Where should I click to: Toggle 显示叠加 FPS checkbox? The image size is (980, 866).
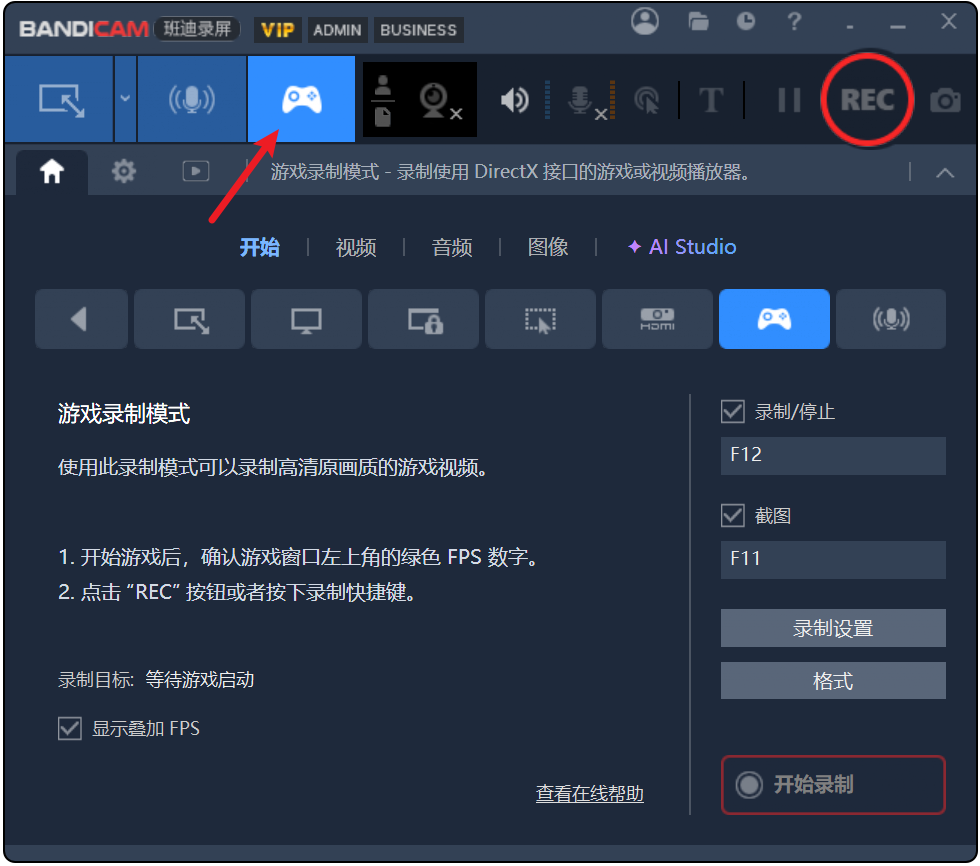[x=69, y=729]
